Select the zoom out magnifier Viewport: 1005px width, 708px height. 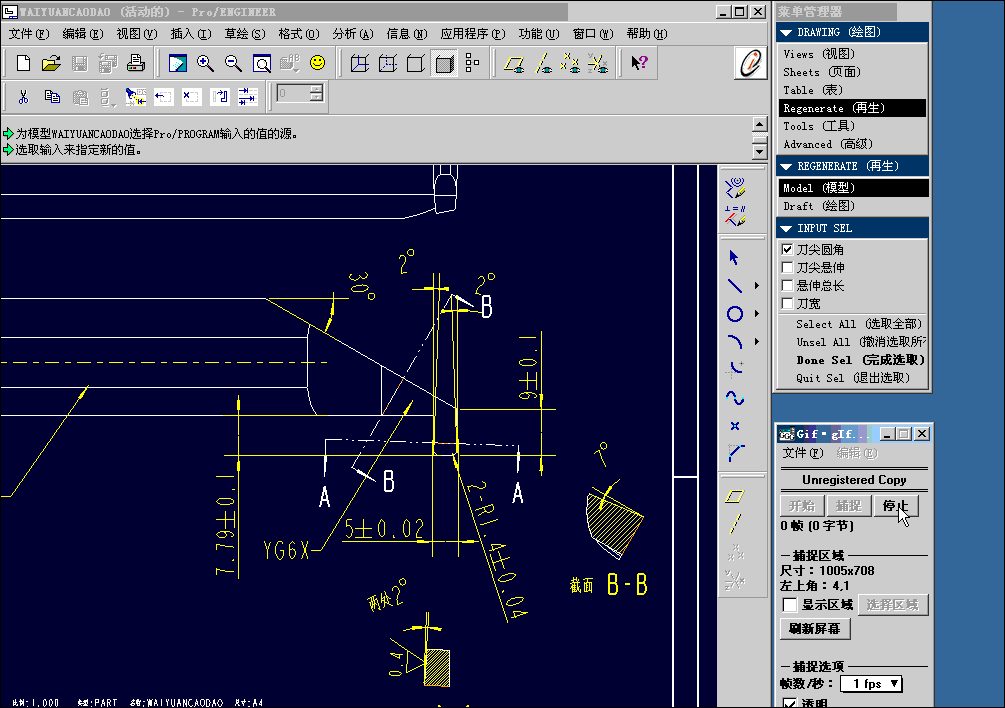(233, 63)
